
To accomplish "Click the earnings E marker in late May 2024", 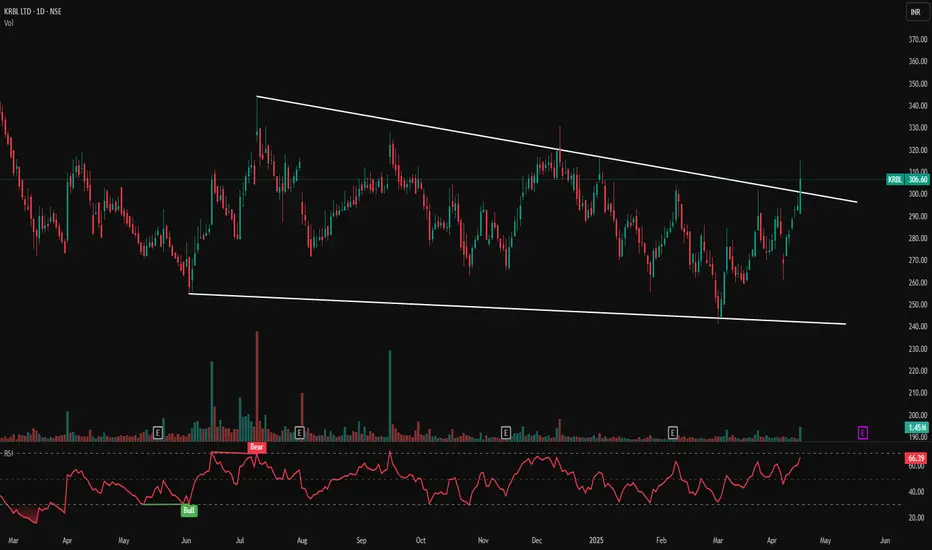I will pos(158,433).
